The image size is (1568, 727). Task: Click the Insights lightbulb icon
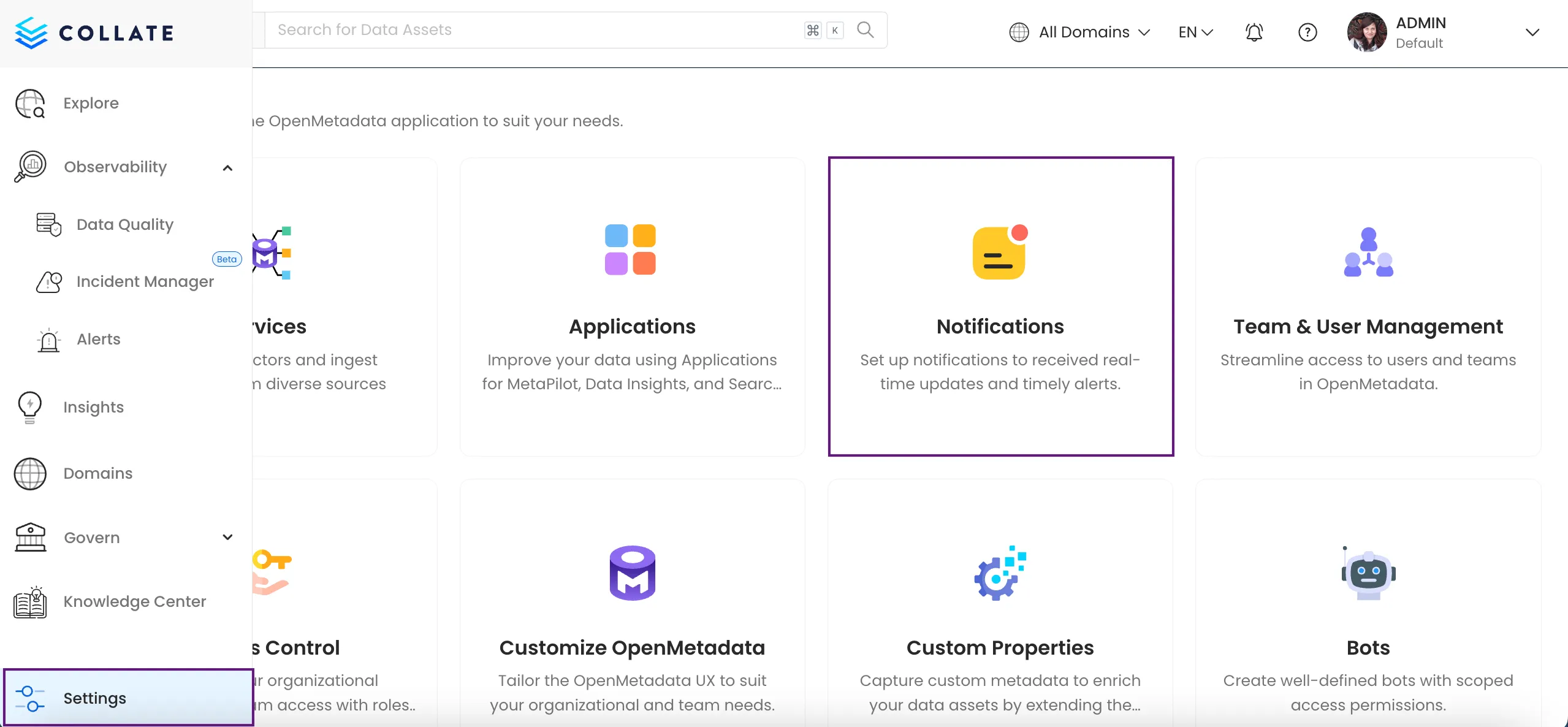tap(29, 408)
